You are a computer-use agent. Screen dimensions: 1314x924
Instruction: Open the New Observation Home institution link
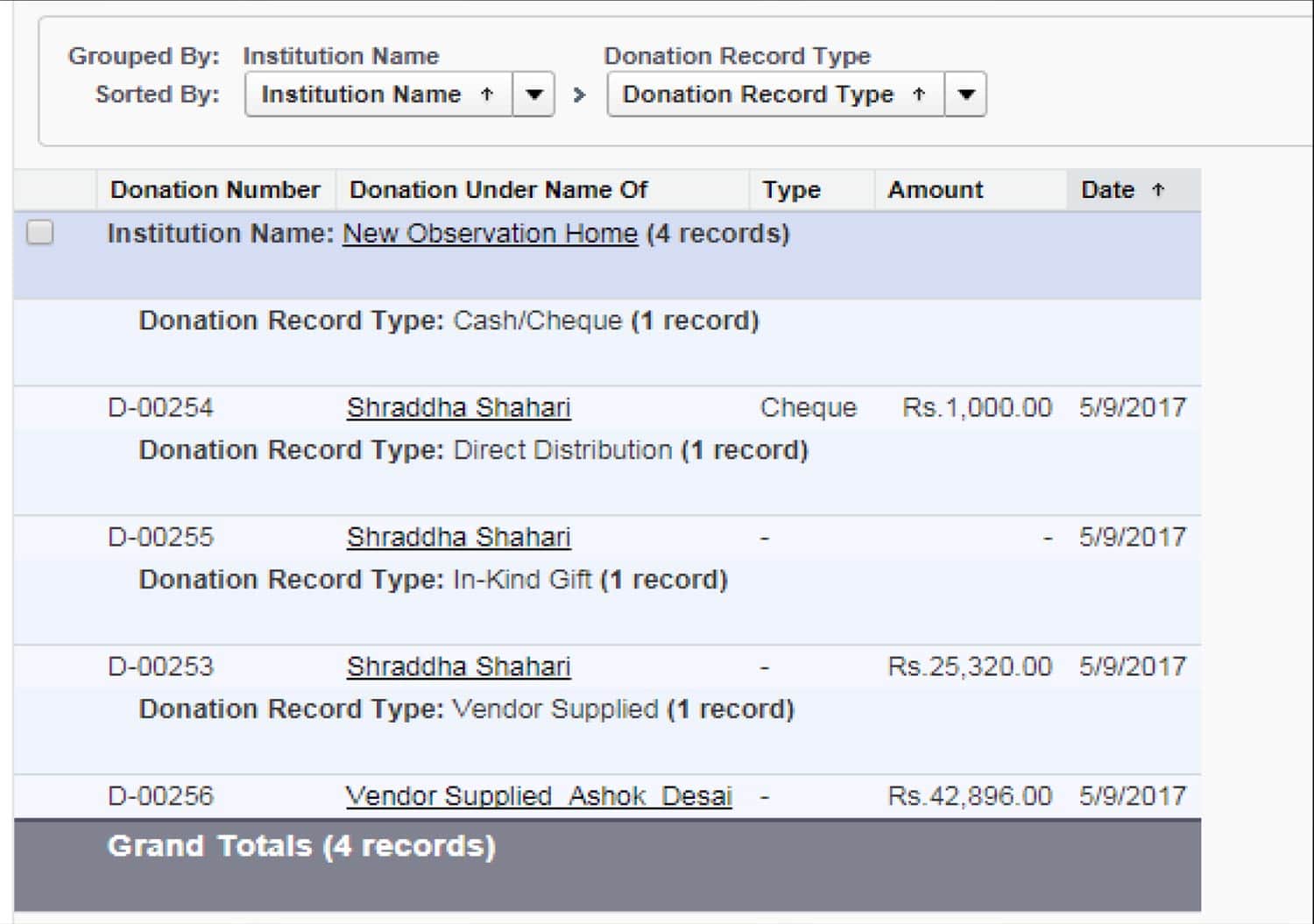tap(490, 234)
